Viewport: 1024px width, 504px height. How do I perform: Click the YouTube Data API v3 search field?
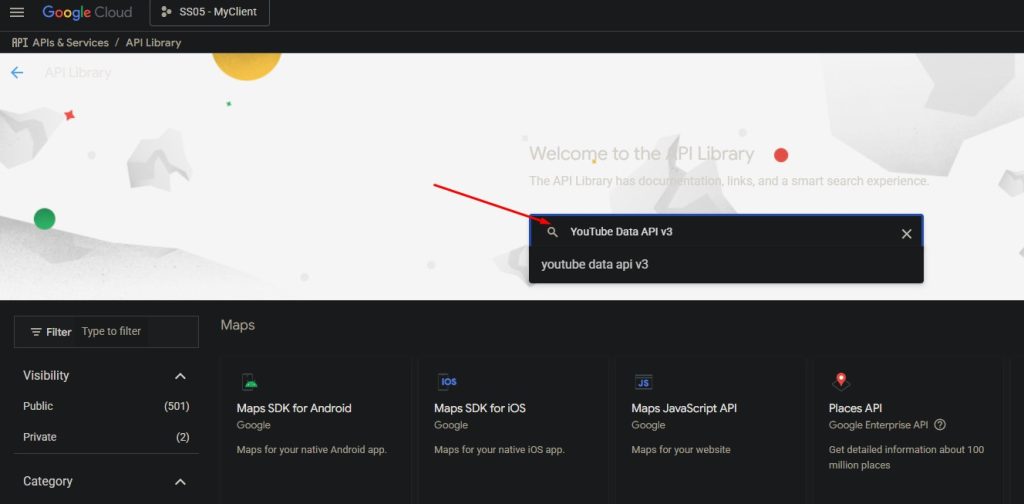pyautogui.click(x=720, y=232)
